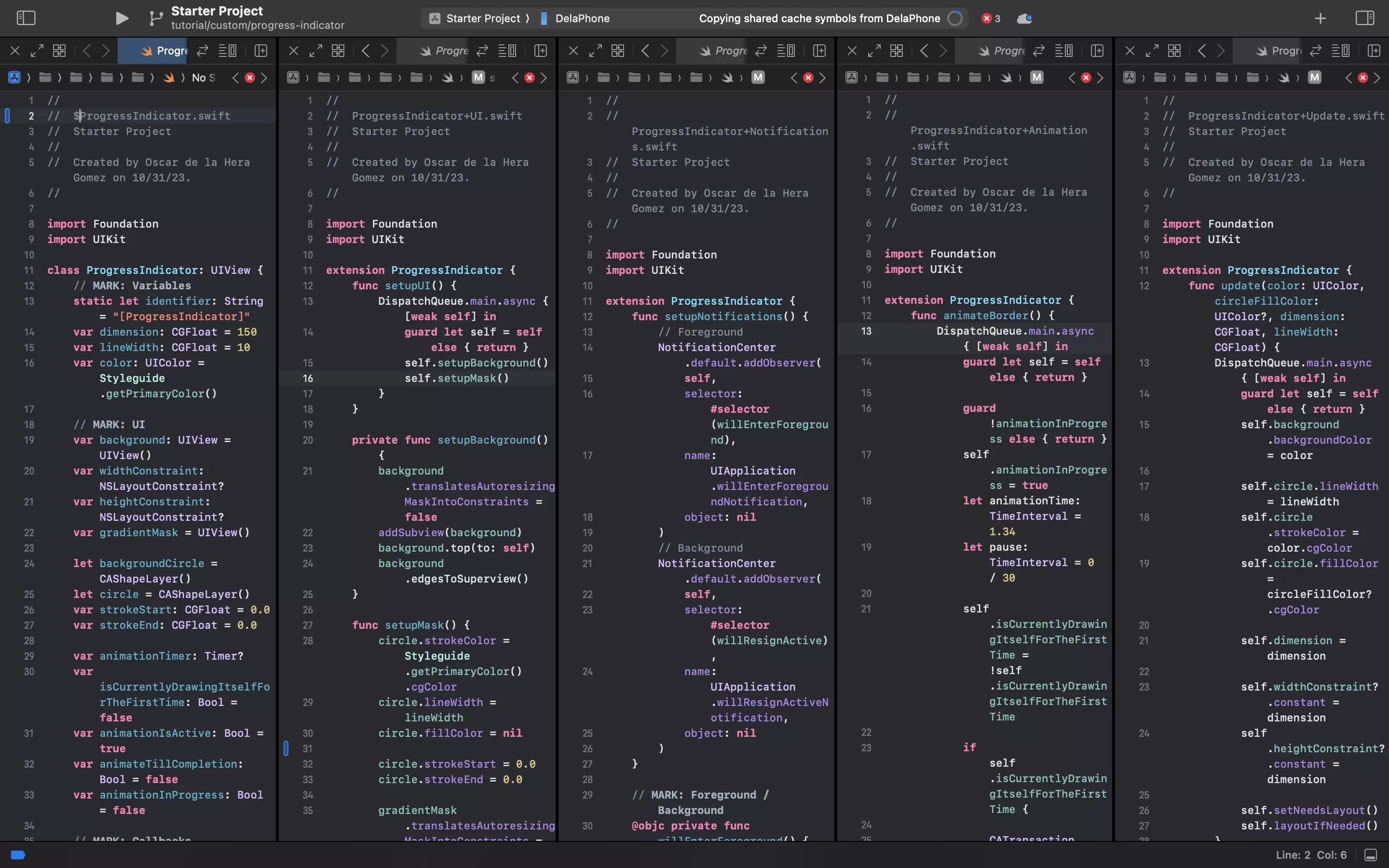This screenshot has height=868, width=1389.
Task: Click project icon in ProgressIndicator.swift jump bar
Action: (14, 77)
